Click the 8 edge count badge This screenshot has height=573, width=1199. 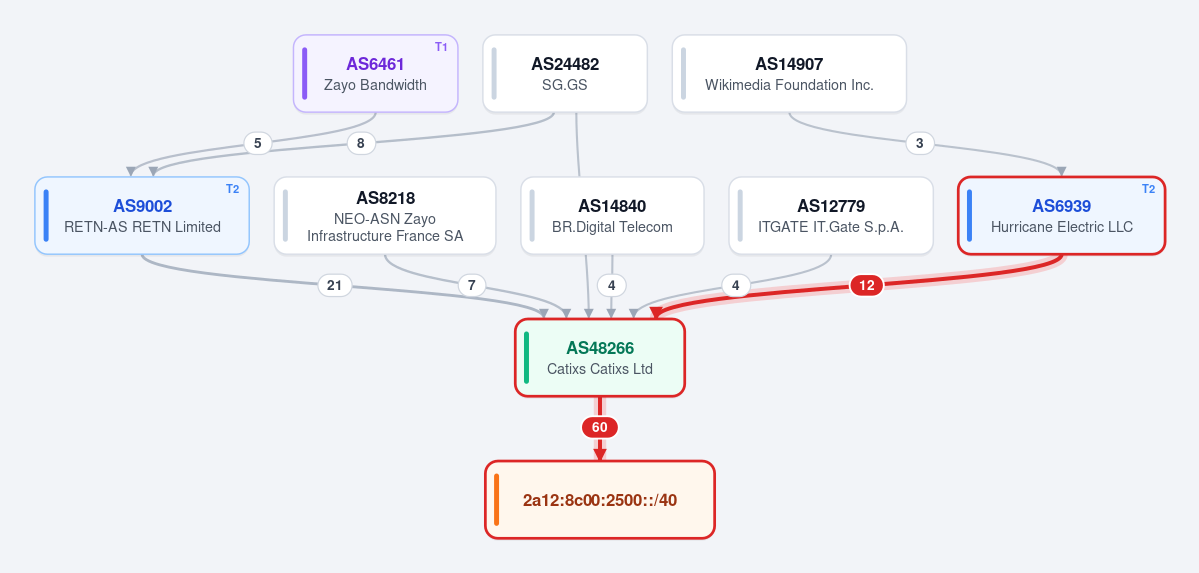[361, 143]
